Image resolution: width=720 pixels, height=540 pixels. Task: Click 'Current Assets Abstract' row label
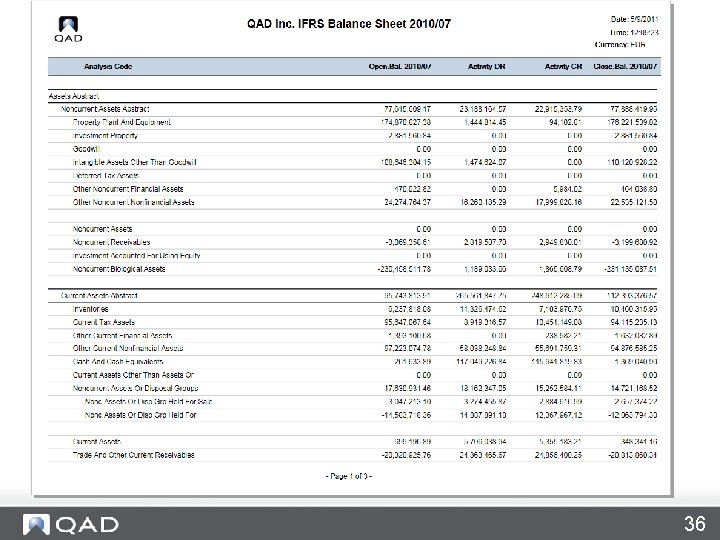(x=99, y=296)
